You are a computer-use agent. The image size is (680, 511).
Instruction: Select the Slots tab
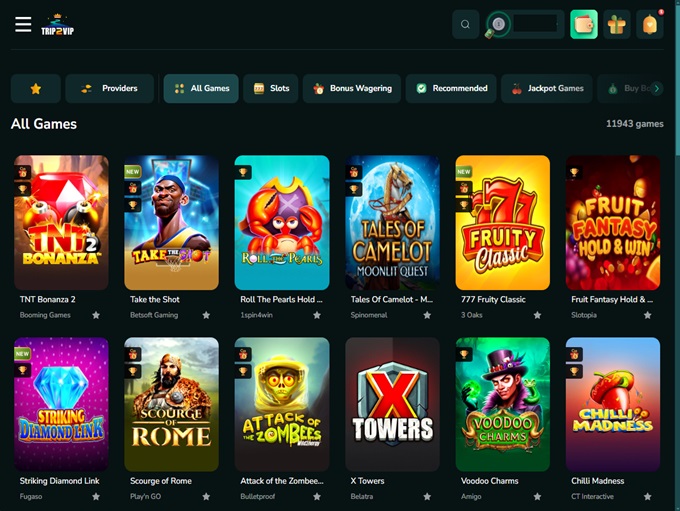[x=271, y=88]
